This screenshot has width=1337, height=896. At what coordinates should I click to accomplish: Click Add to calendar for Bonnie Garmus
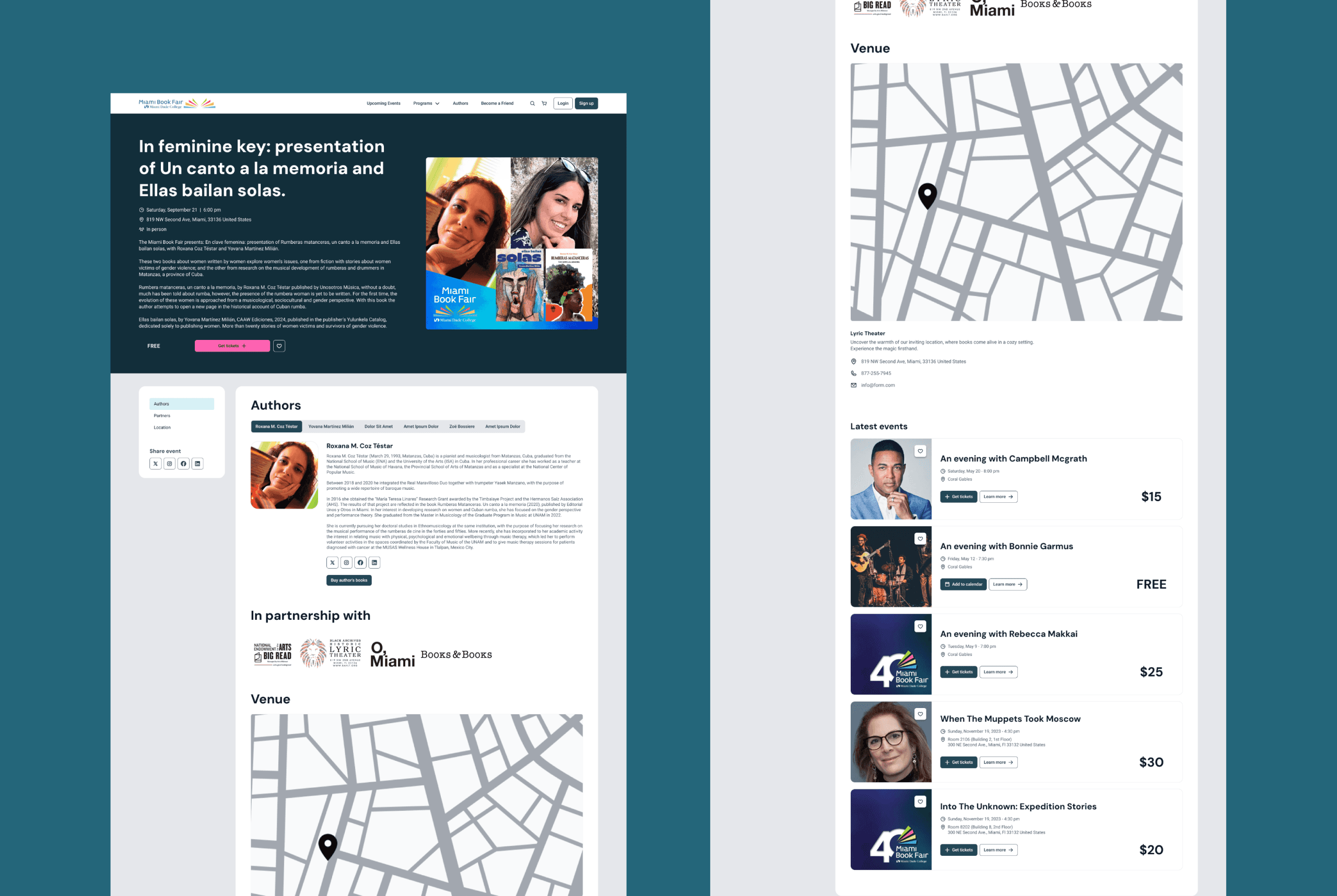(963, 584)
